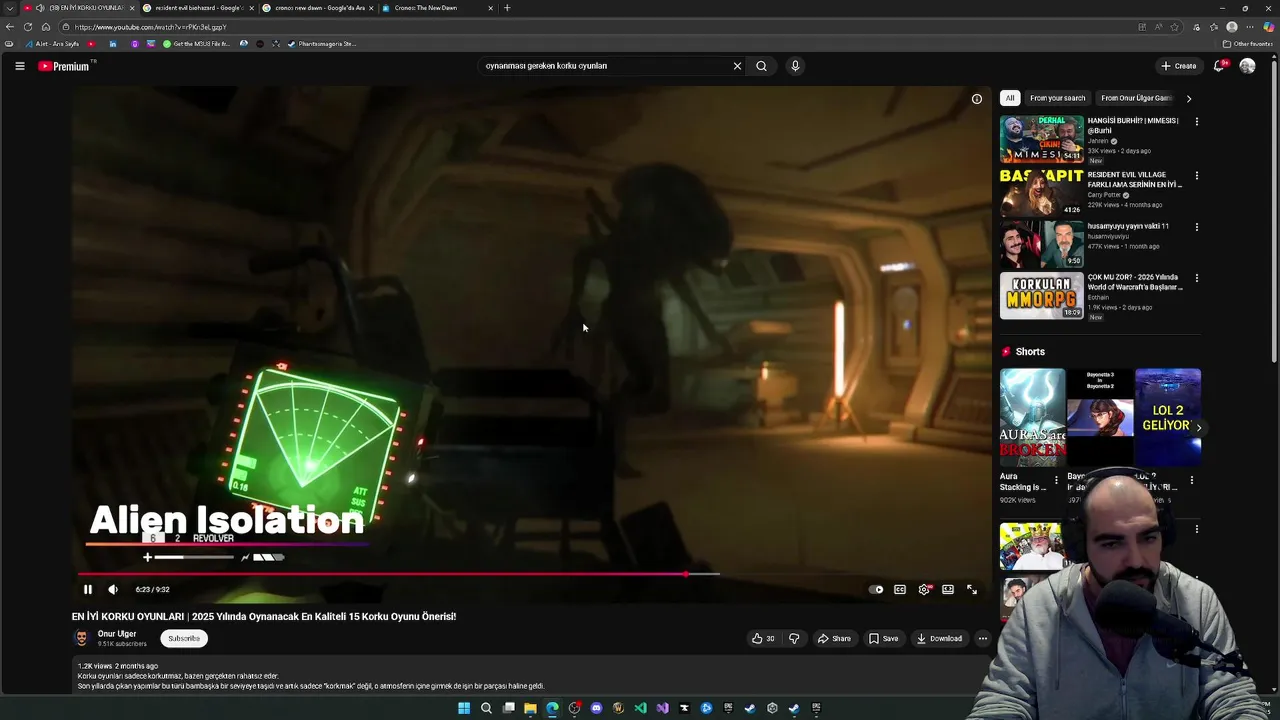Click the YouTube search text field

[605, 66]
